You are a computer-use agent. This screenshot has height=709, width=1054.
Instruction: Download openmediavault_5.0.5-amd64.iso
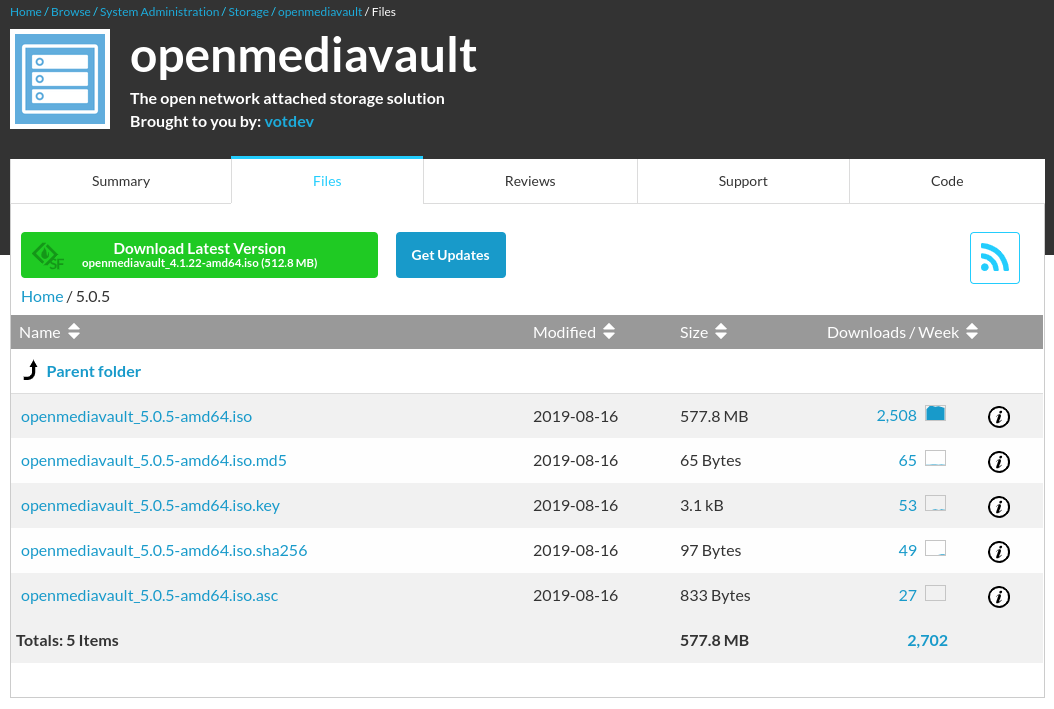[136, 417]
